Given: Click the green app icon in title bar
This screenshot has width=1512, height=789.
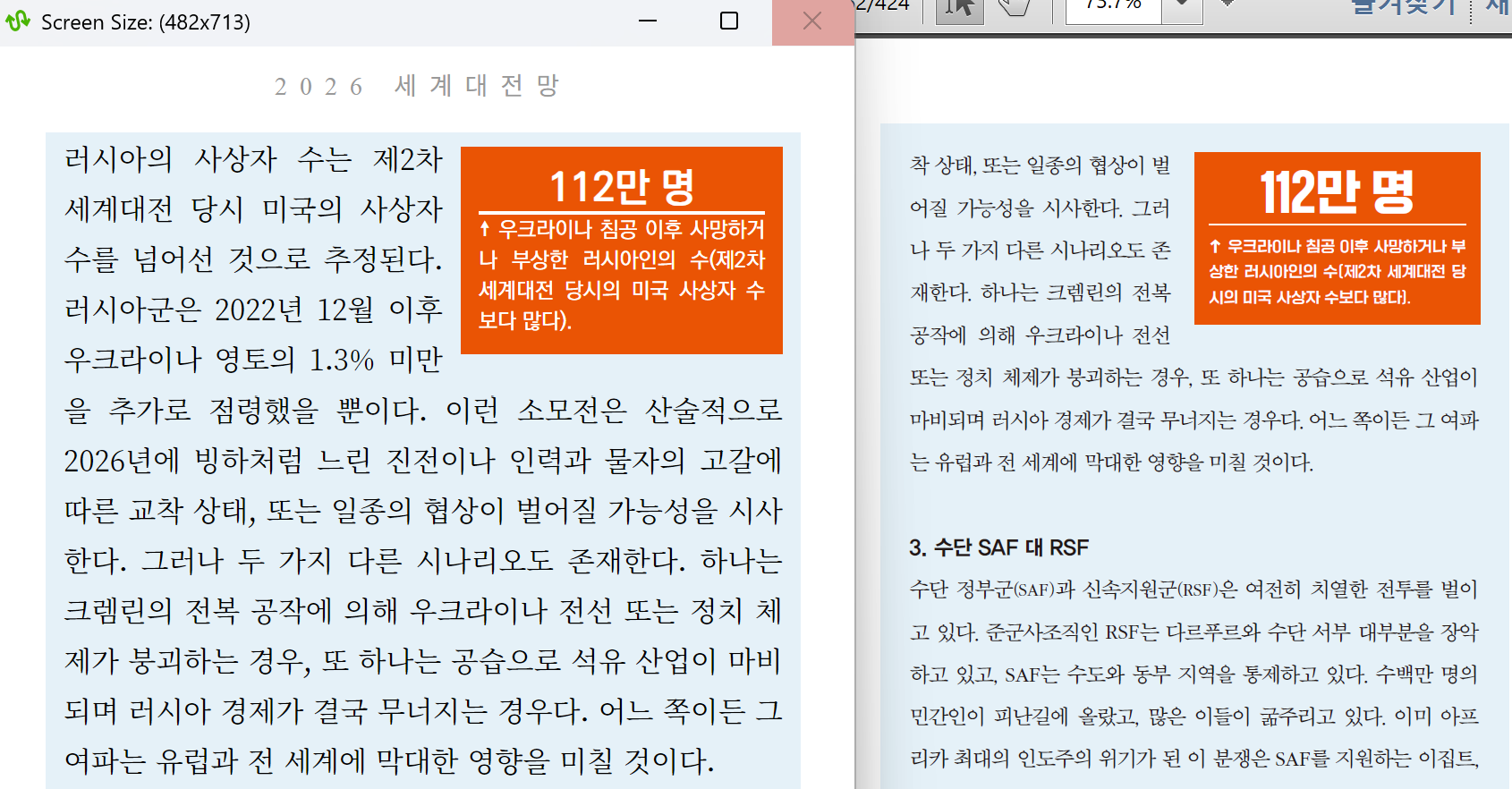Looking at the screenshot, I should (x=18, y=21).
